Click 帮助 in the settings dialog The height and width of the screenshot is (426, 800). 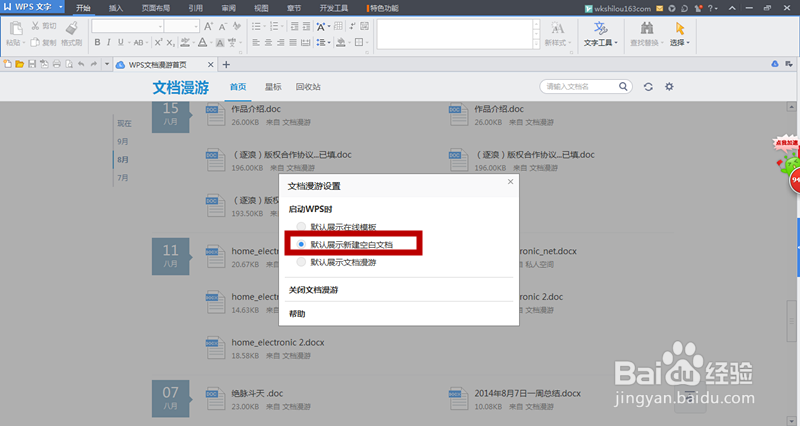click(297, 314)
